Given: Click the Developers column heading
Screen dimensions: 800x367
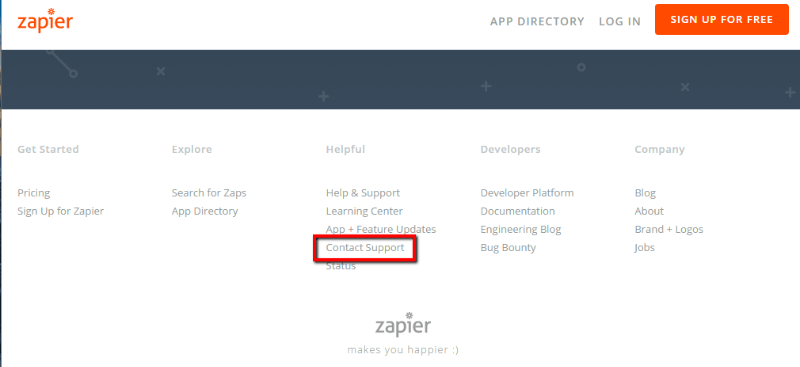Looking at the screenshot, I should click(510, 150).
